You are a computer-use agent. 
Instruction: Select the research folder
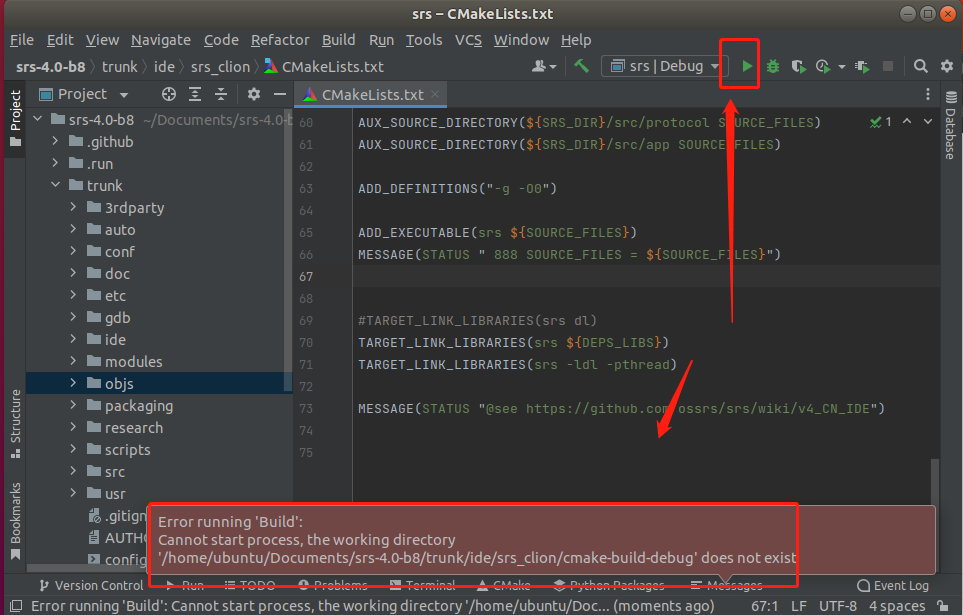[x=133, y=428]
